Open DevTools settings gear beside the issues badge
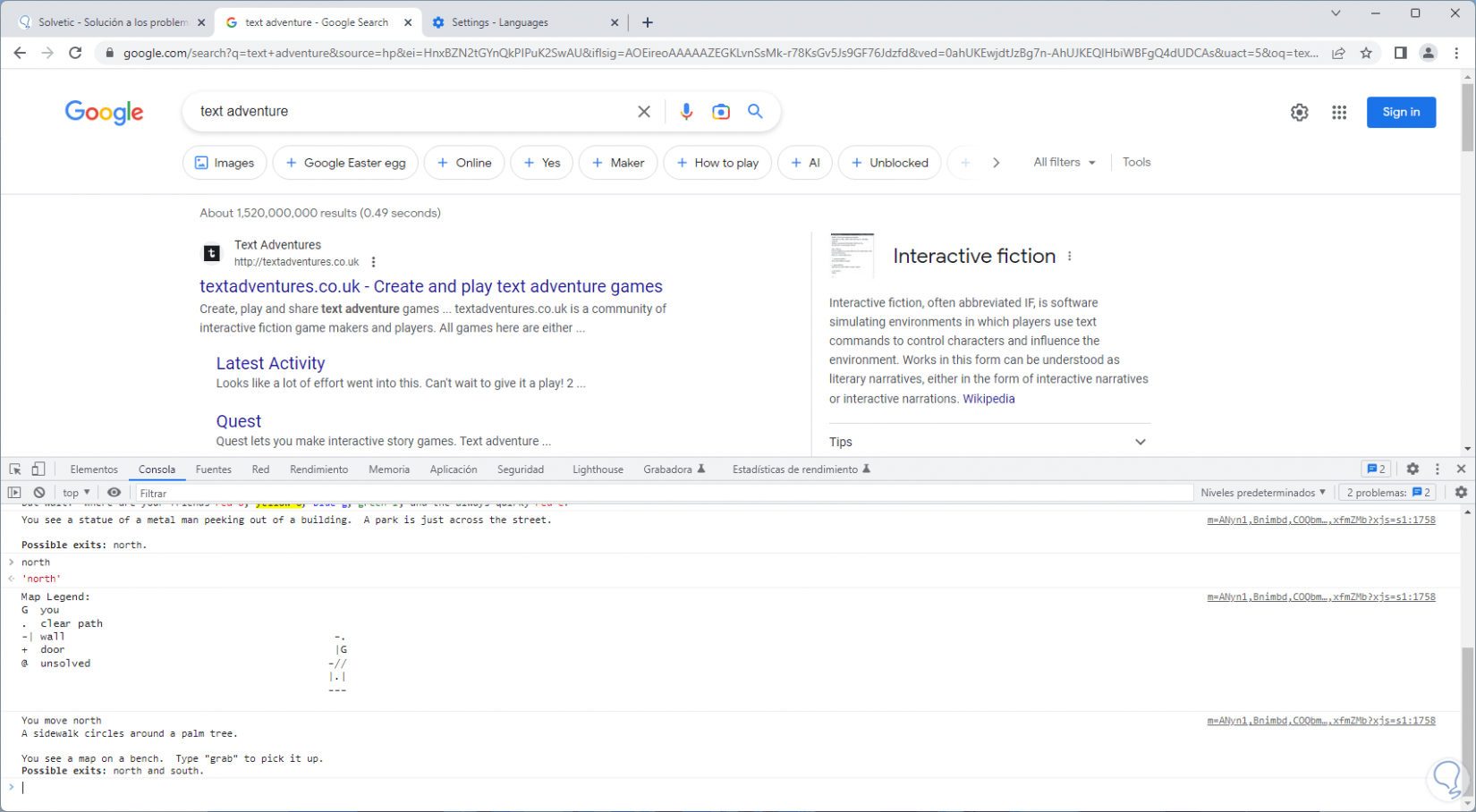This screenshot has width=1476, height=812. [x=1412, y=469]
